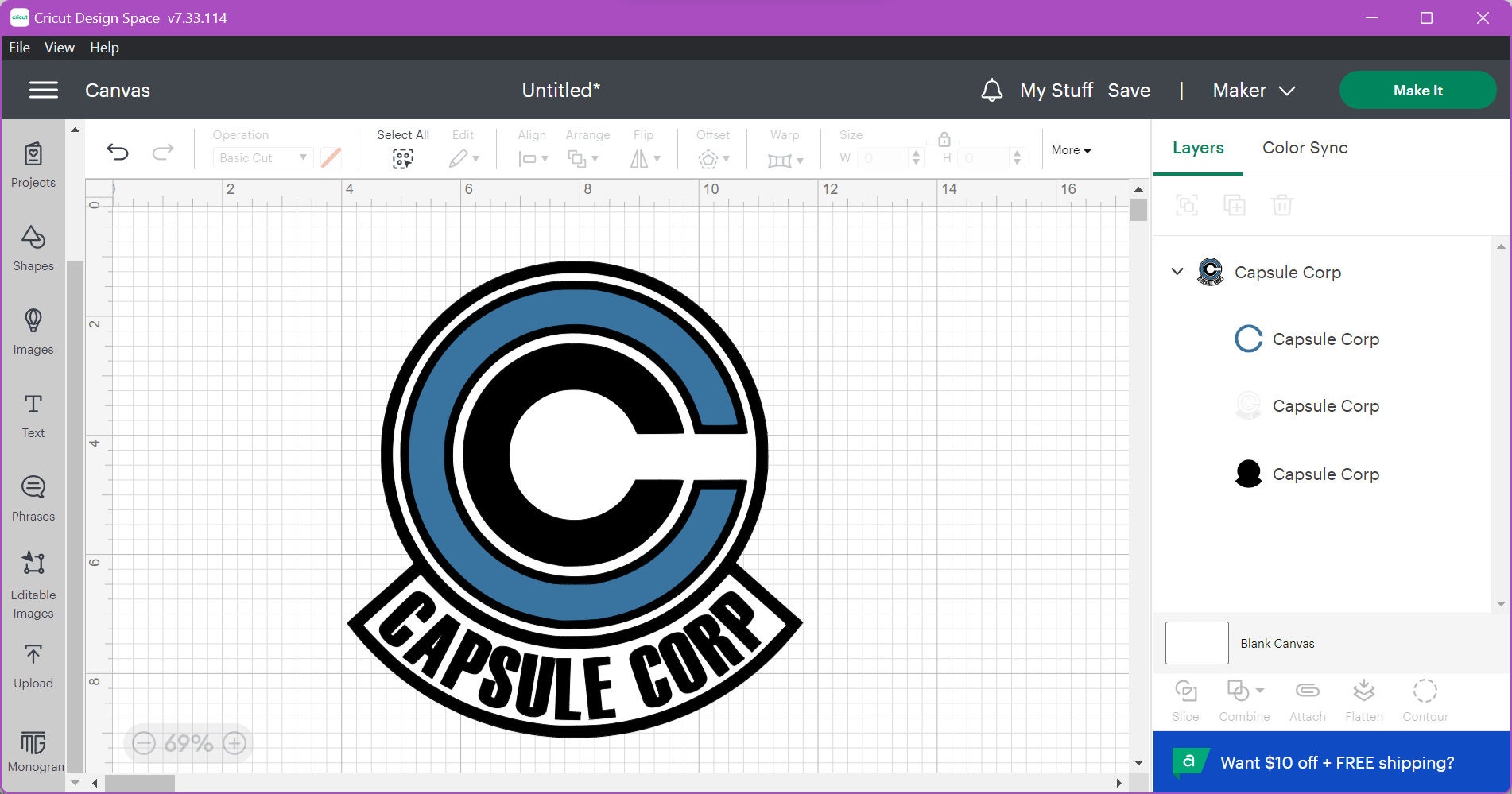Click the Undo arrow

[118, 151]
